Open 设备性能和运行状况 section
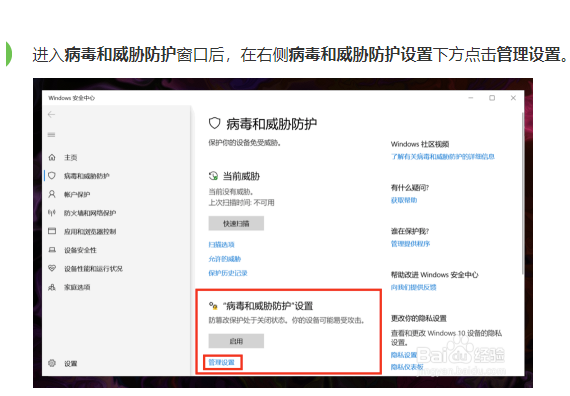 (93, 269)
